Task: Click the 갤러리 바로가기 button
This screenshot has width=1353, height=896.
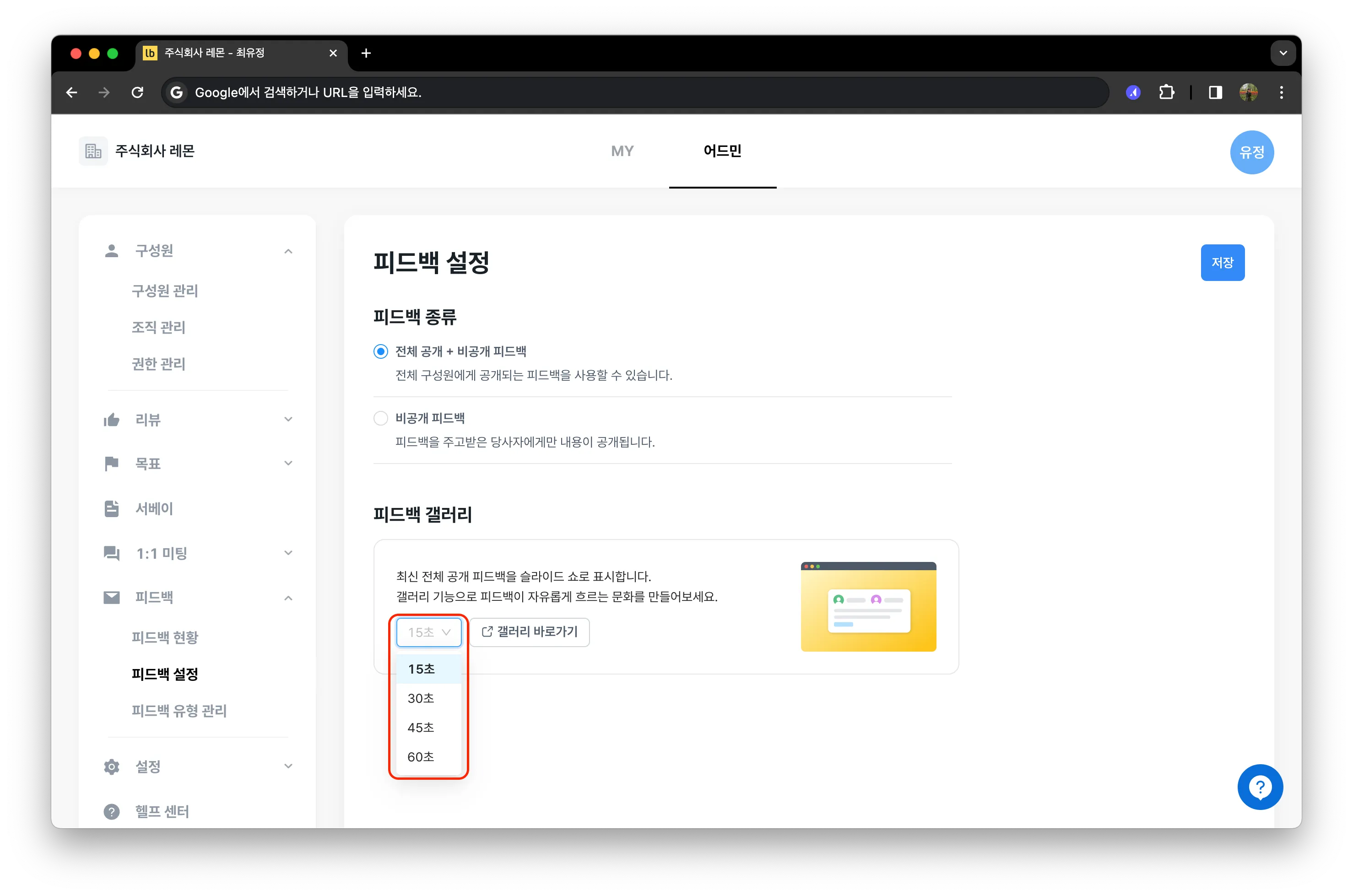Action: pos(529,632)
